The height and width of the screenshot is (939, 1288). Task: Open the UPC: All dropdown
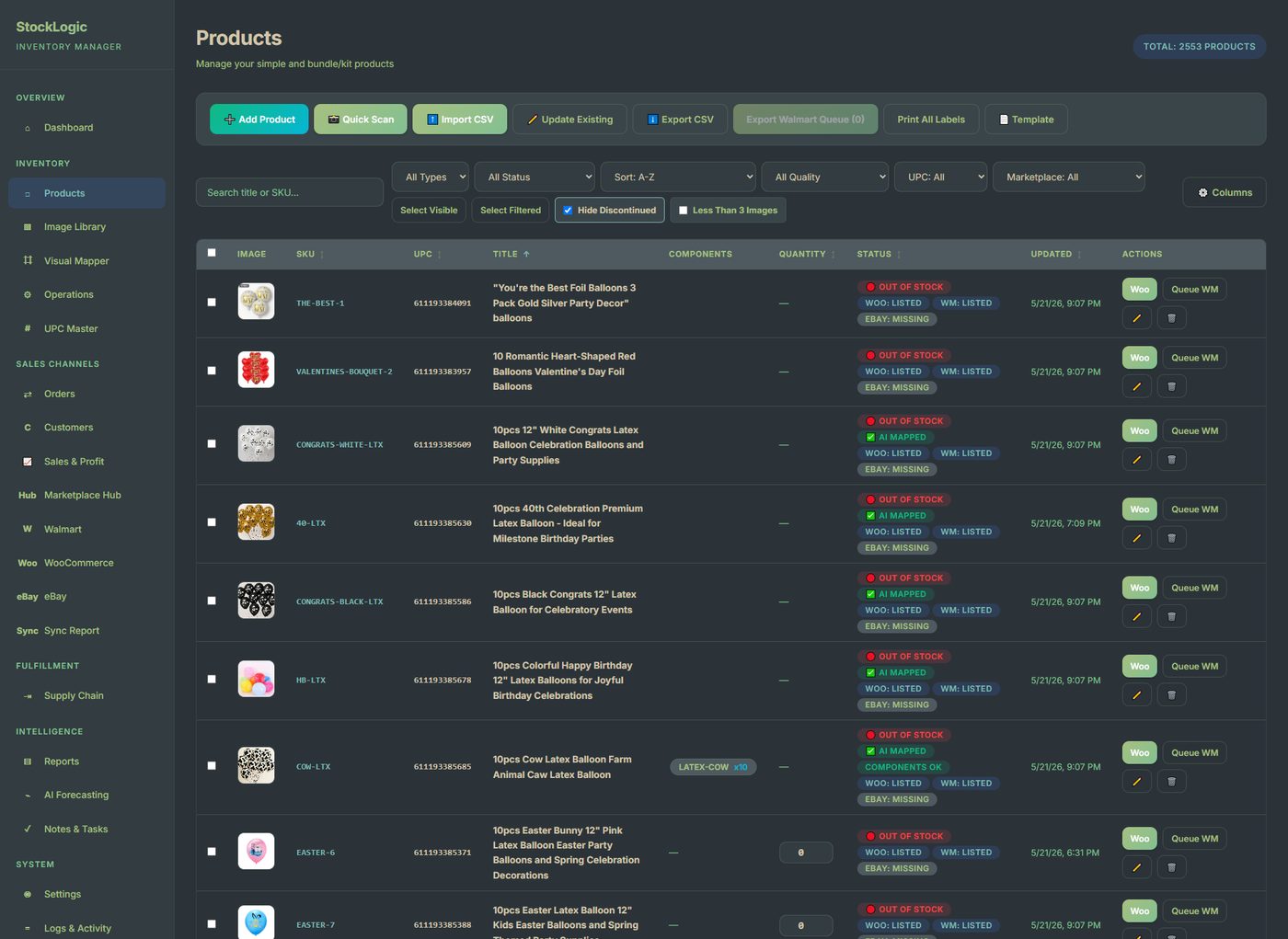[941, 177]
